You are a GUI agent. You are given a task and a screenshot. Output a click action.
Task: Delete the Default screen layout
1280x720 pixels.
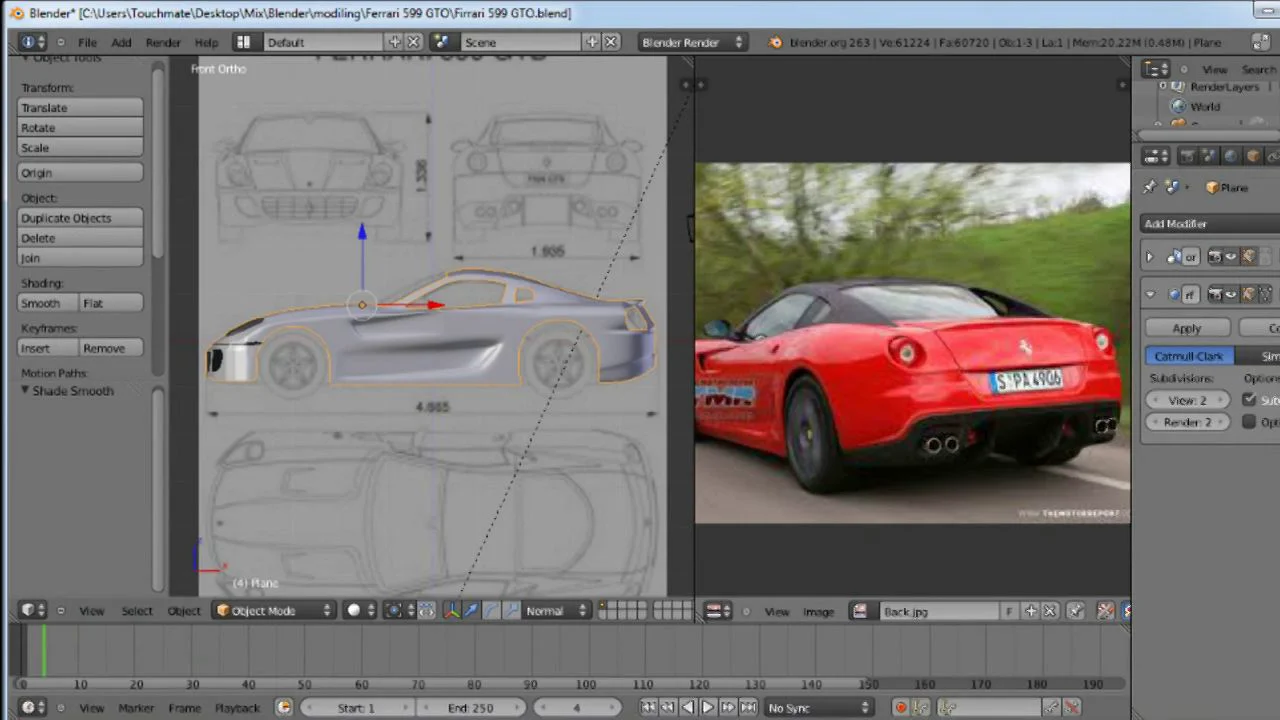(413, 42)
